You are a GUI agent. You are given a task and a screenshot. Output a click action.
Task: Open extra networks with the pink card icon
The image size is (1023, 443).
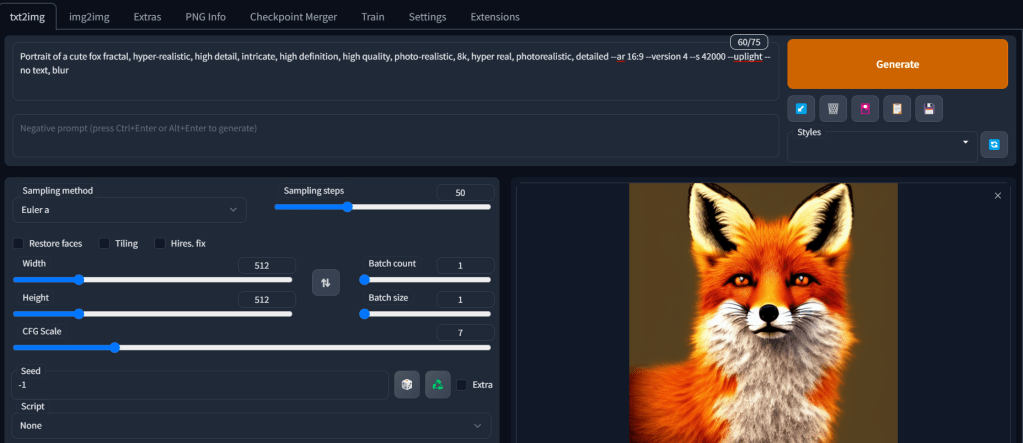tap(864, 108)
